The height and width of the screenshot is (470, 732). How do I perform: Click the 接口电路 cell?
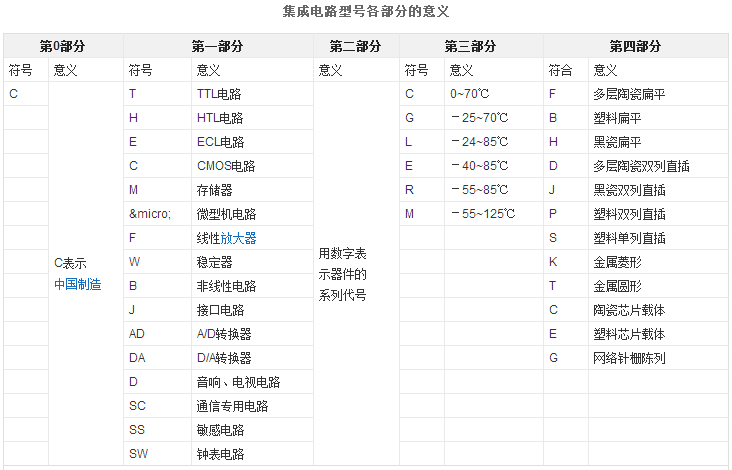[x=252, y=310]
